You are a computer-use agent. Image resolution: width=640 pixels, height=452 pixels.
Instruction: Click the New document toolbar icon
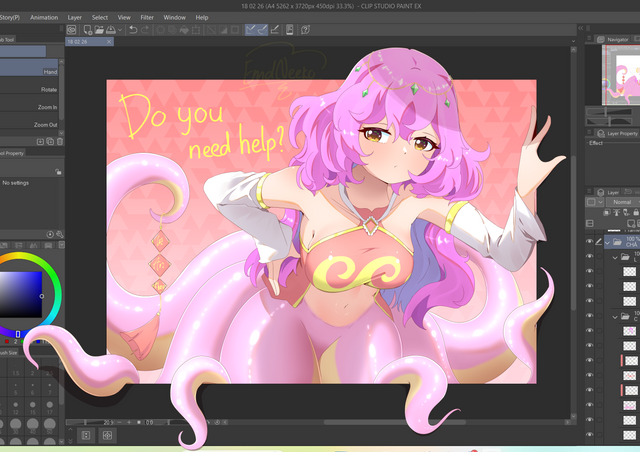click(x=87, y=30)
